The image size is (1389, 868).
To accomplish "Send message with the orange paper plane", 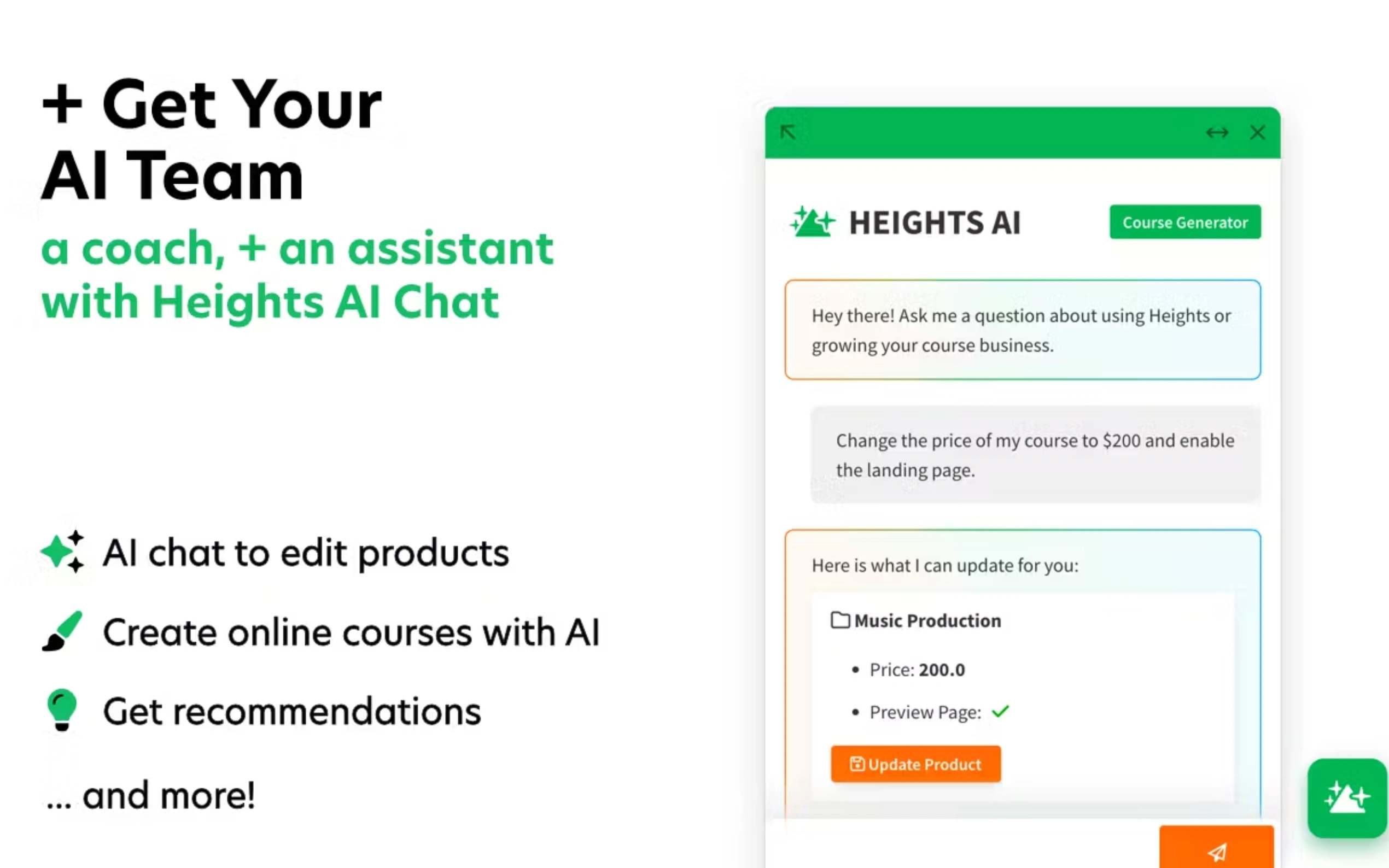I will point(1216,851).
